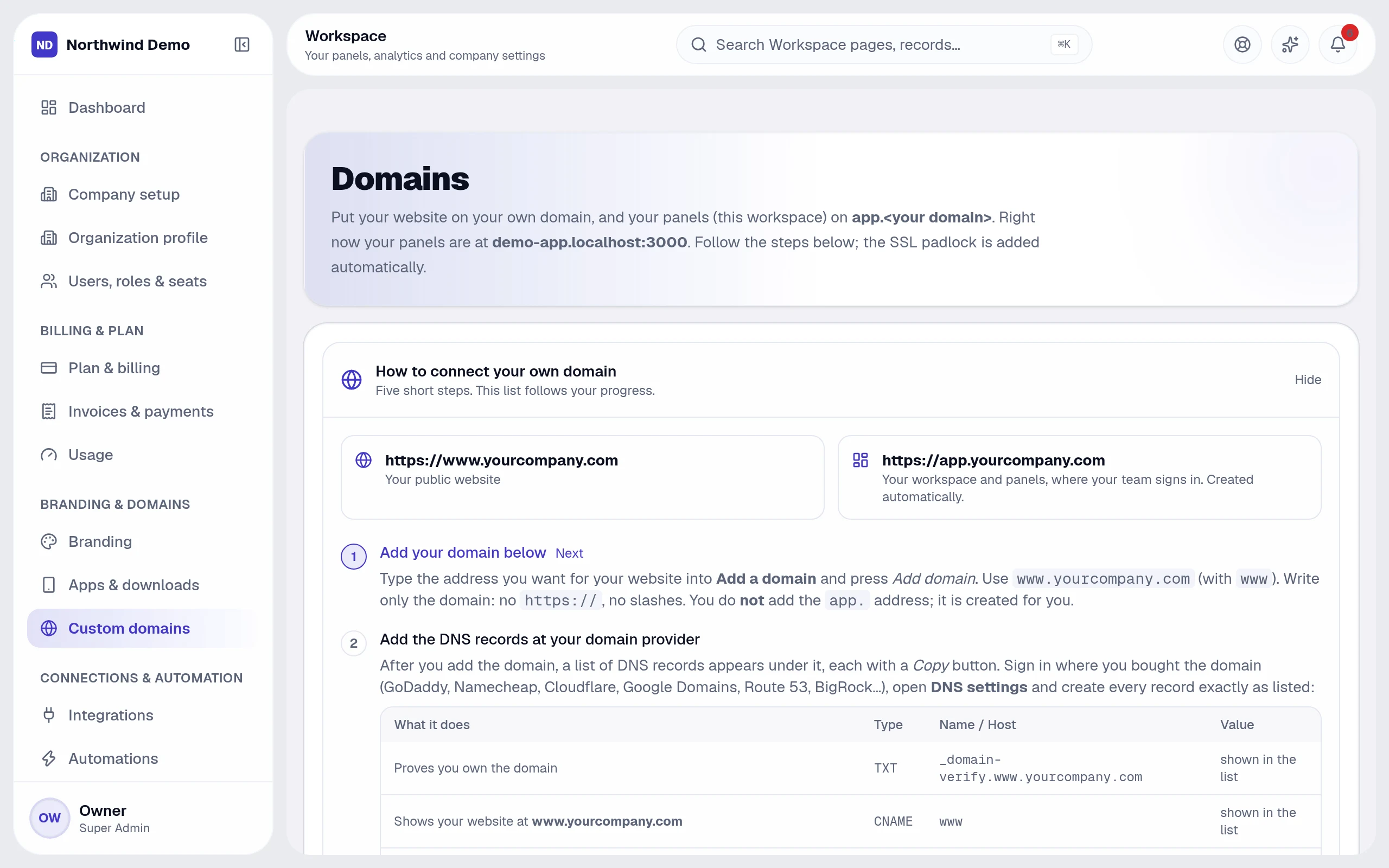The height and width of the screenshot is (868, 1389).
Task: Open the AI sparkles assistant icon
Action: pos(1290,44)
